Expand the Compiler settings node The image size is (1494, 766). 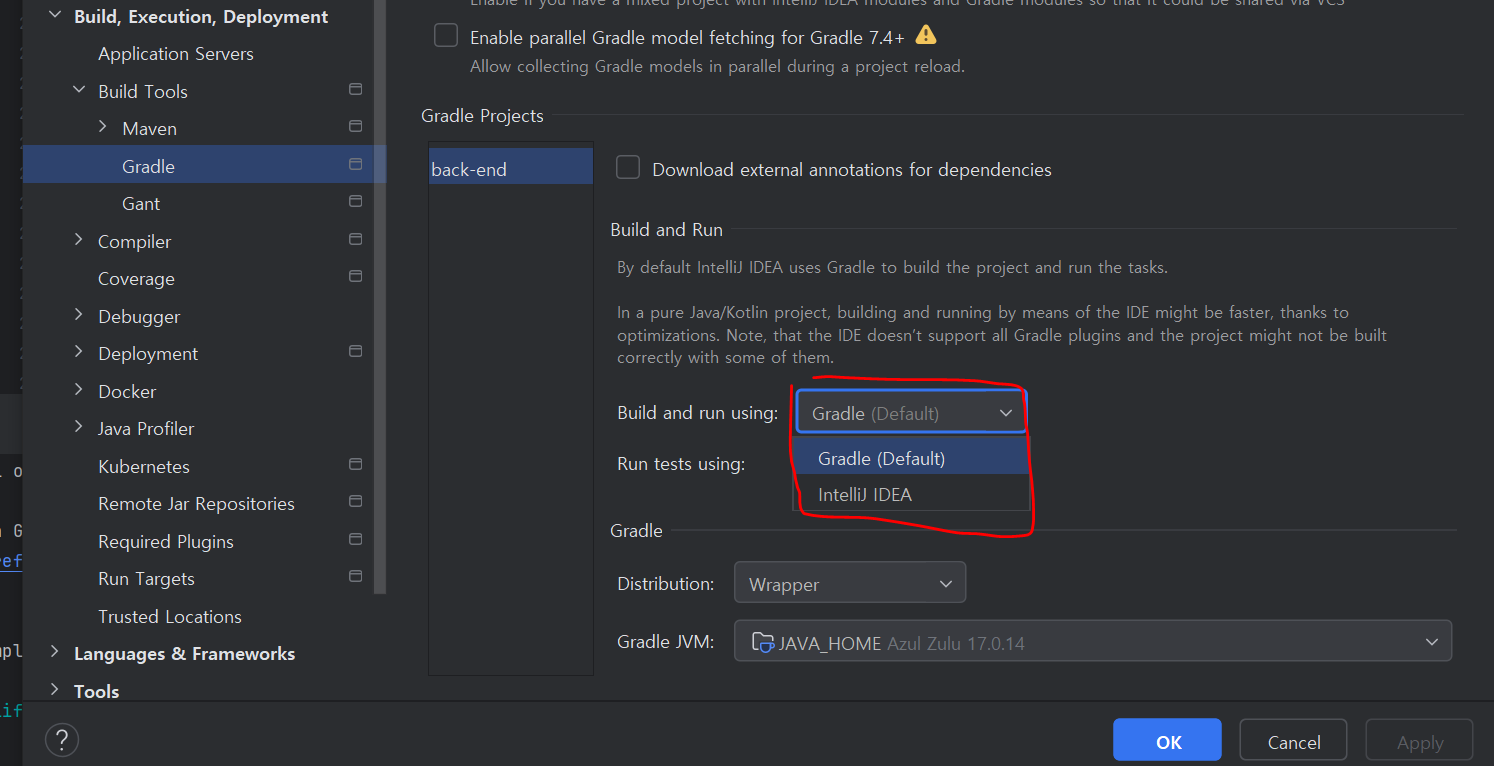(x=79, y=240)
